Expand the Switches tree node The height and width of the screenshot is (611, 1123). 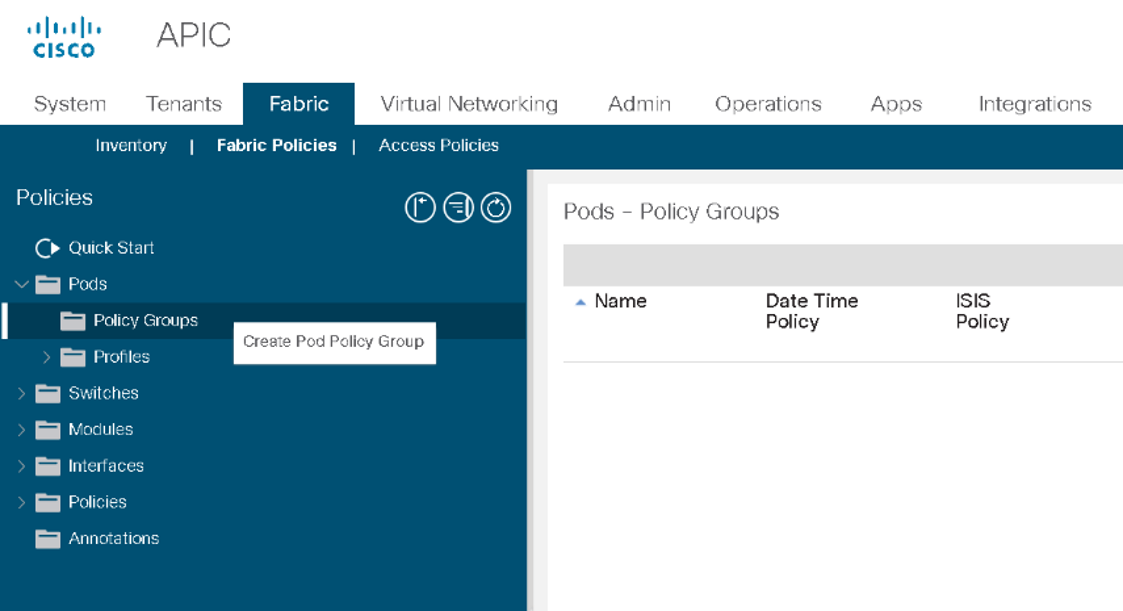(21, 393)
